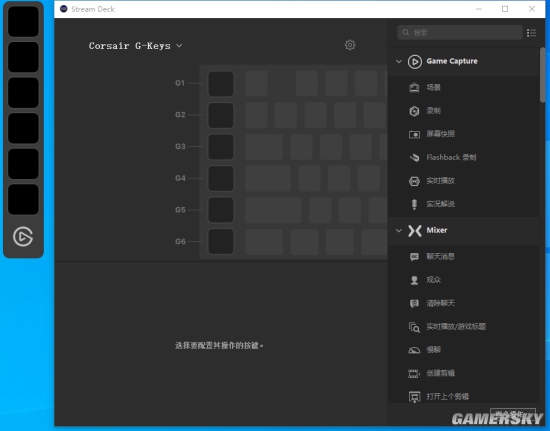Select the 实时播放/游戏标题 stream title icon
Viewport: 550px width, 431px height.
click(414, 327)
